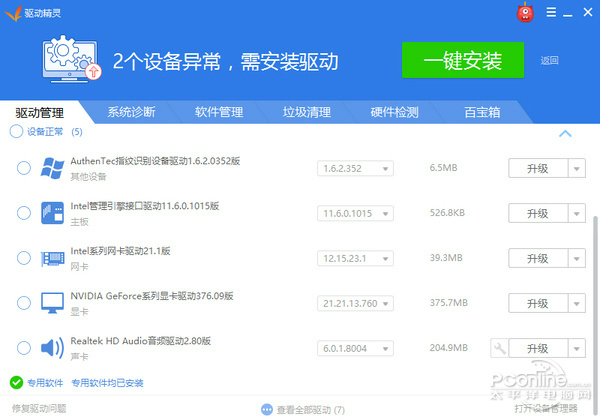Viewport: 600px width, 420px height.
Task: Select the NVIDIA GeForce driver radio button
Action: coord(24,303)
